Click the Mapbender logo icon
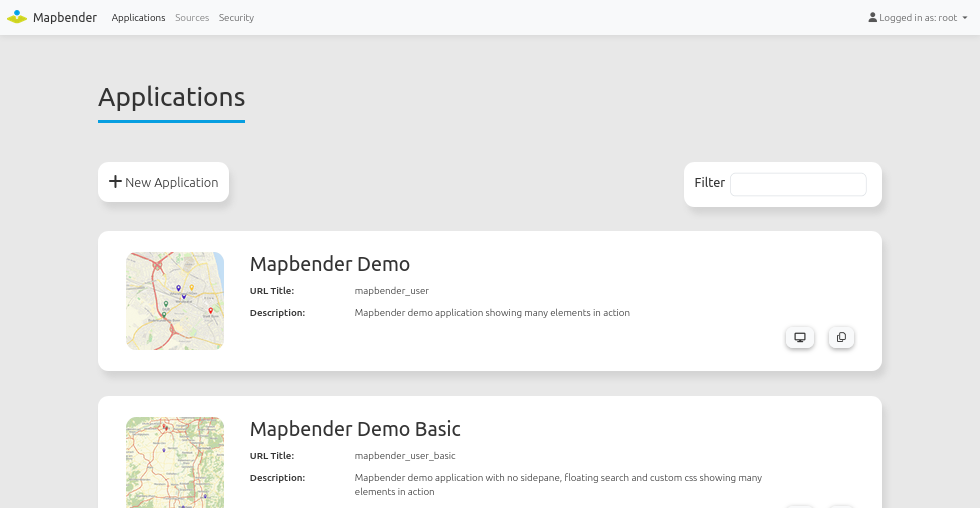 click(17, 17)
